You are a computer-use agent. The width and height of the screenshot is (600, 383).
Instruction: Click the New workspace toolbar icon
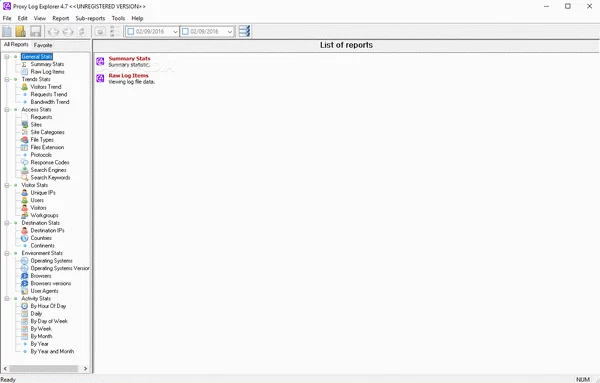click(7, 31)
